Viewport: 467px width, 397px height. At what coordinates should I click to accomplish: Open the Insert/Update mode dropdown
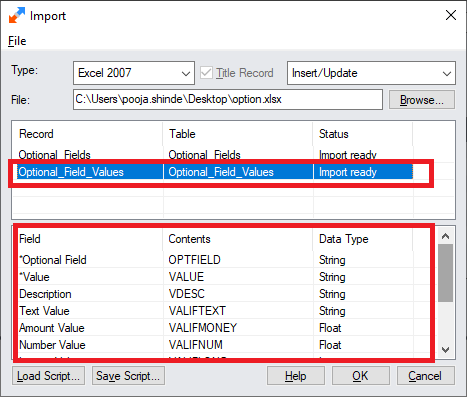pos(371,73)
